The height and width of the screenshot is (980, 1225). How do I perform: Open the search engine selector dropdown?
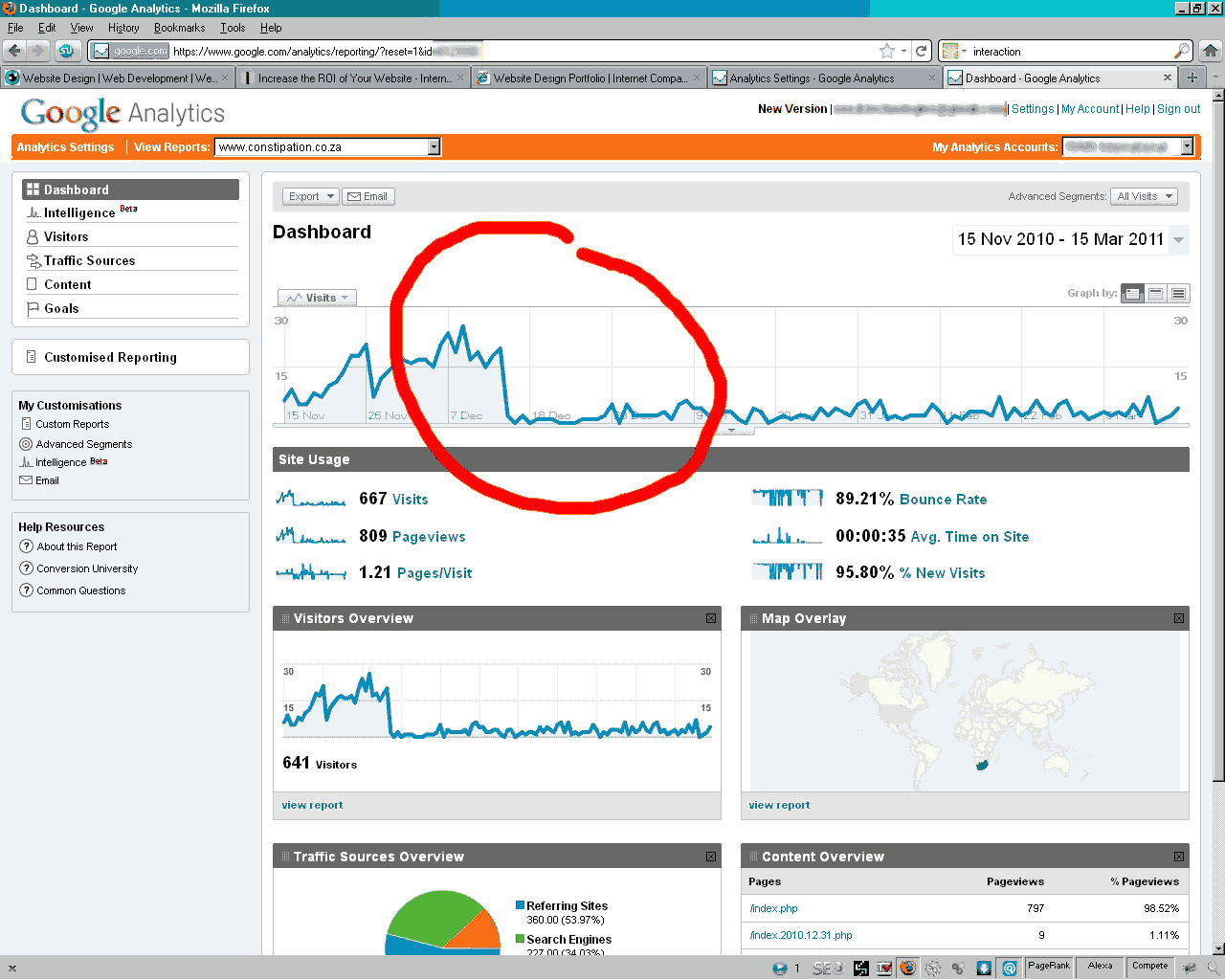(x=954, y=51)
